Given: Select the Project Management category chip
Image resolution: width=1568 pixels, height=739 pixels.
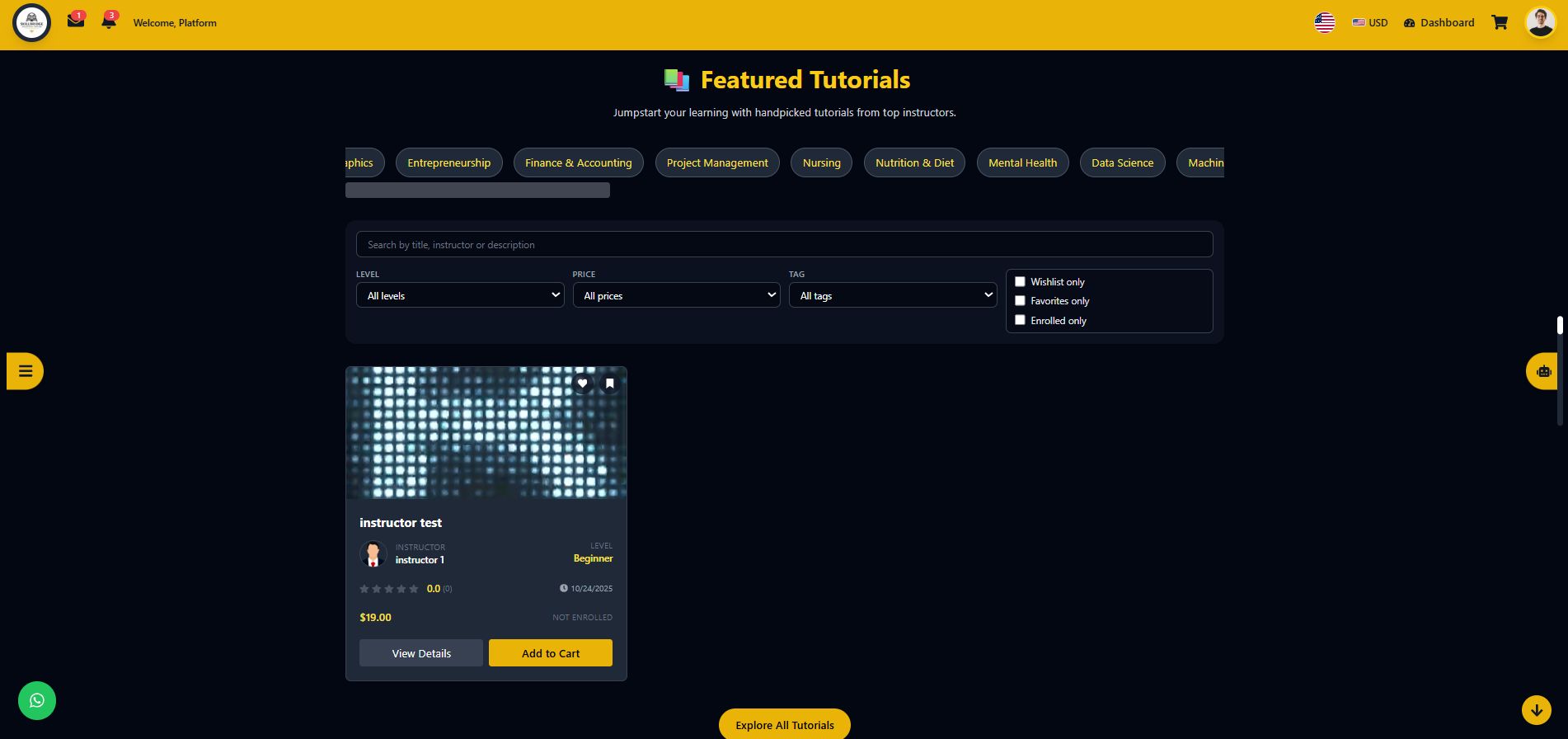Looking at the screenshot, I should 717,162.
